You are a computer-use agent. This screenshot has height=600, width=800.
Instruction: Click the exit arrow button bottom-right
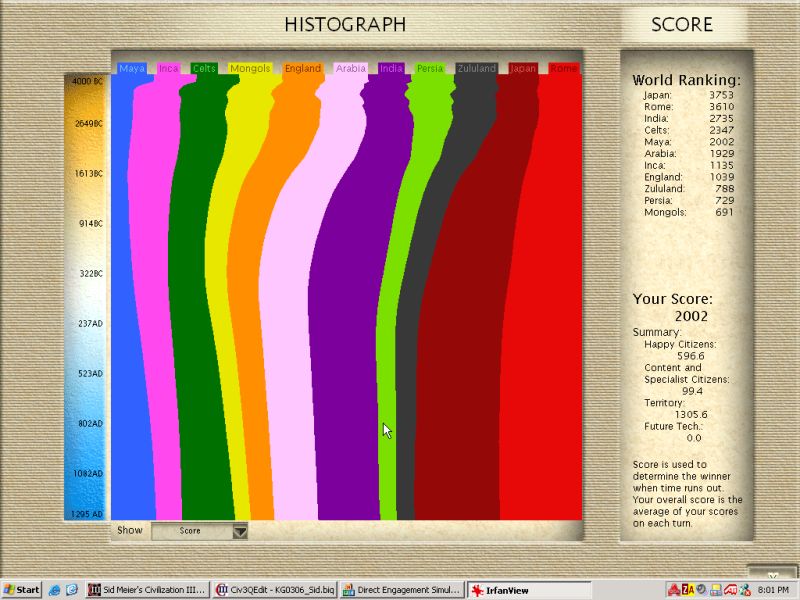[772, 574]
